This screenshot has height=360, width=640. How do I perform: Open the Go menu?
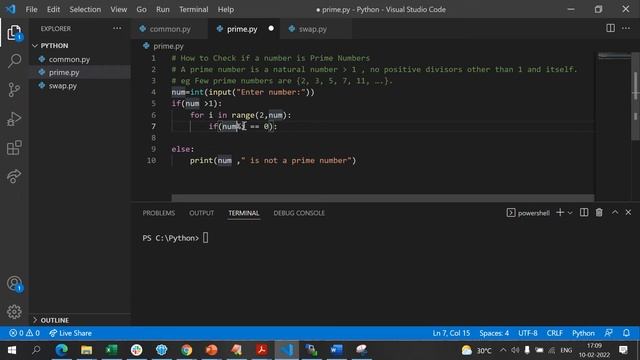141,9
